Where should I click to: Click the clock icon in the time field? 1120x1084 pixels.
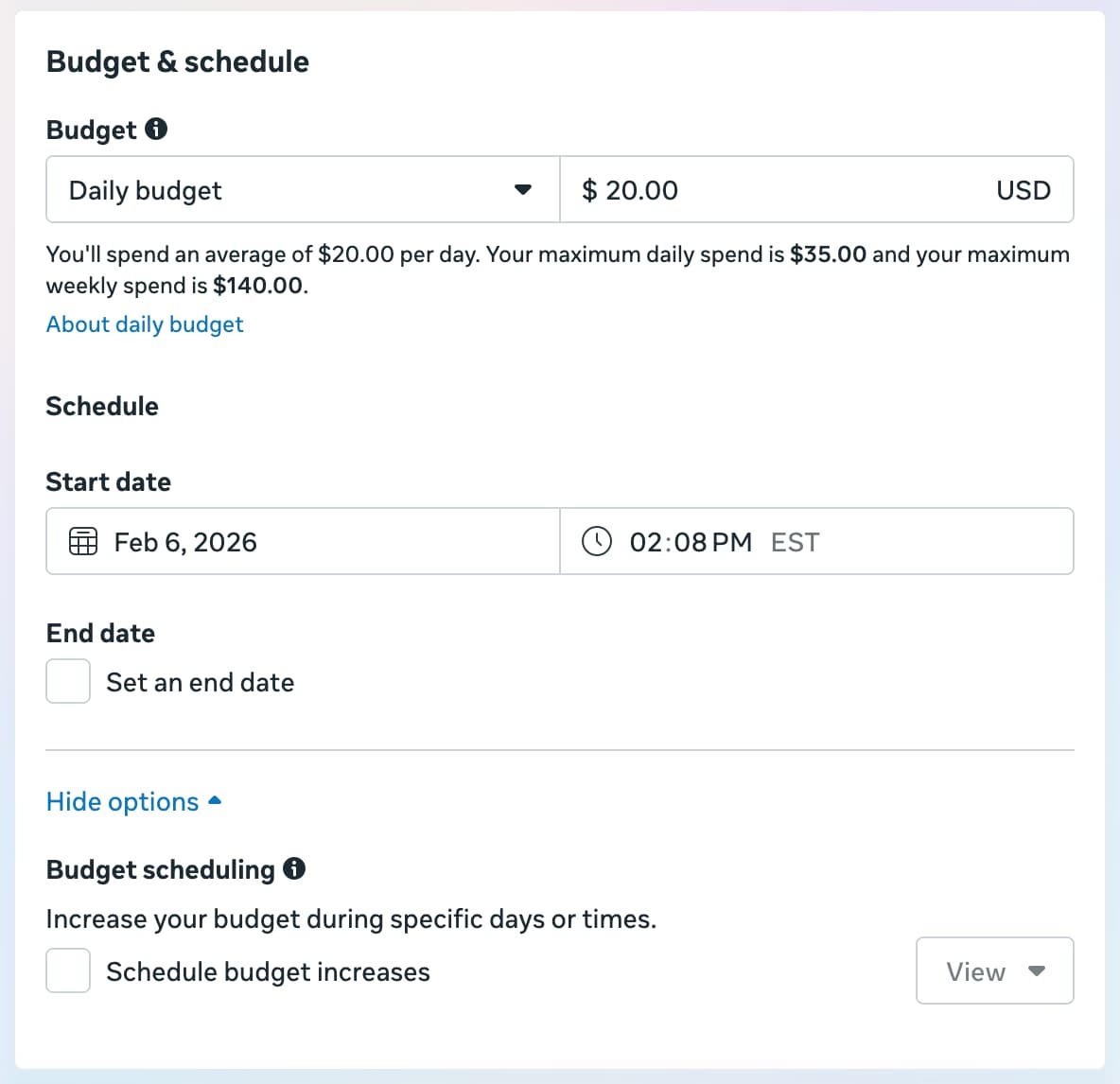[596, 542]
